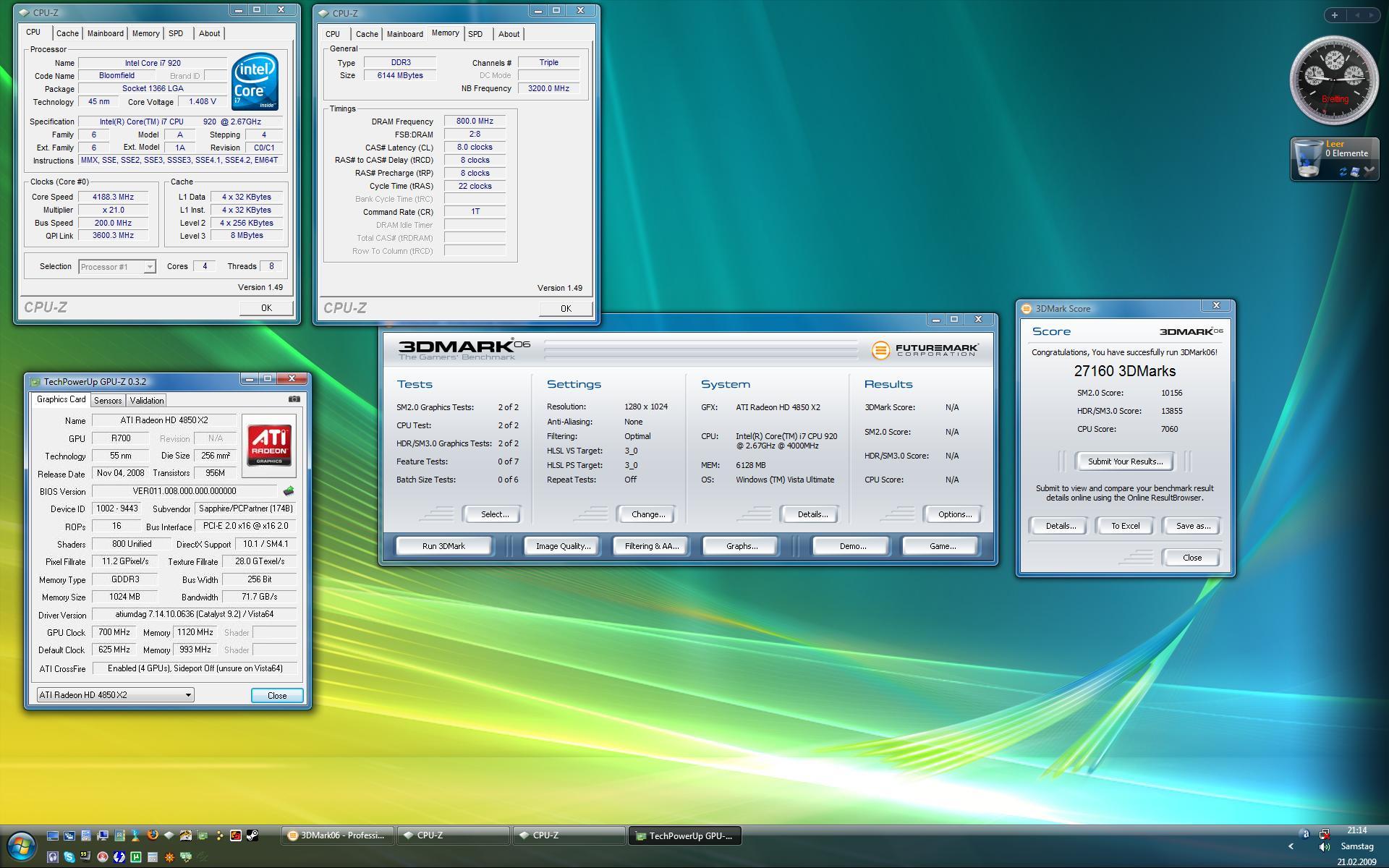Click the headphones icon in quick launch

pyautogui.click(x=53, y=857)
